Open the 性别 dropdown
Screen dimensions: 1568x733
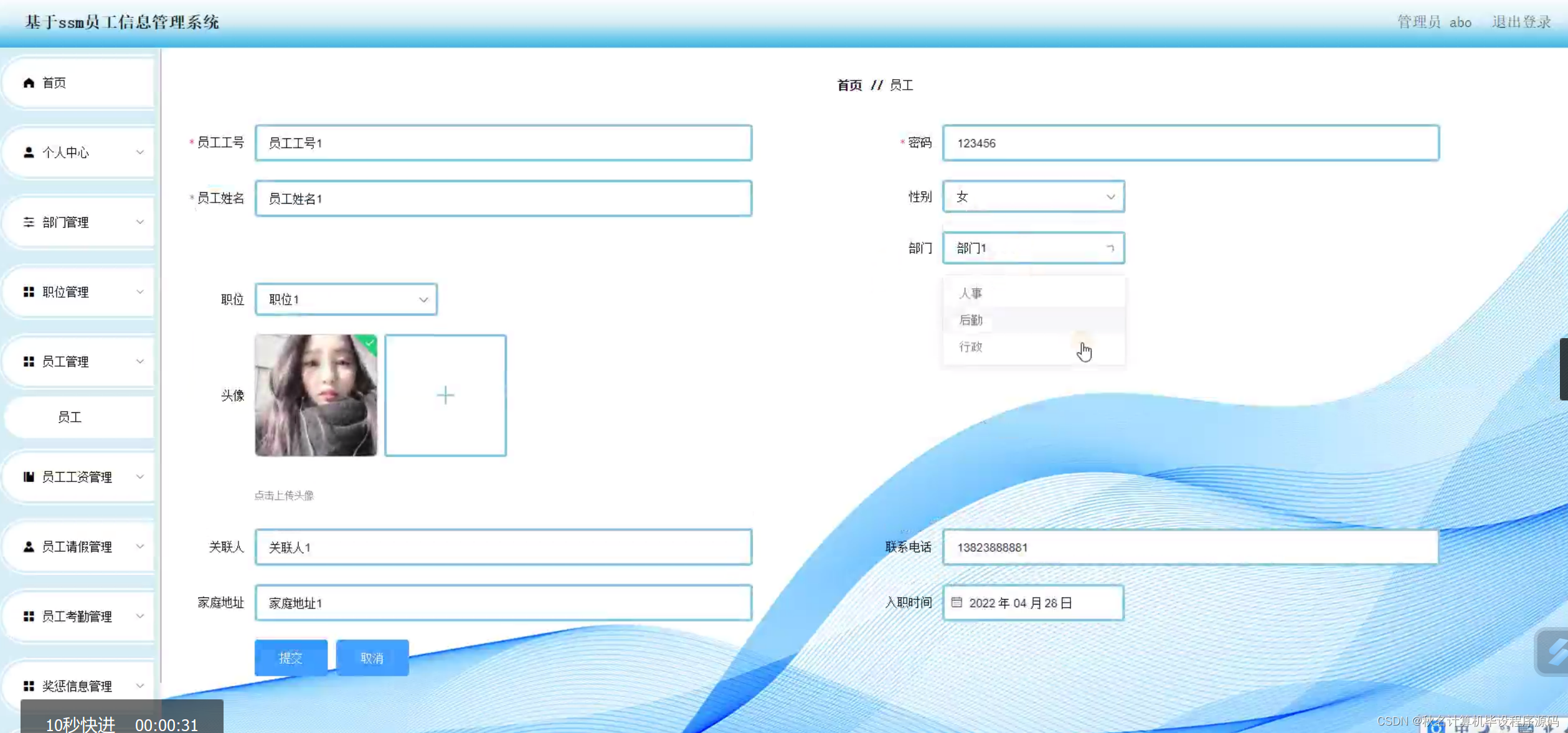coord(1033,197)
